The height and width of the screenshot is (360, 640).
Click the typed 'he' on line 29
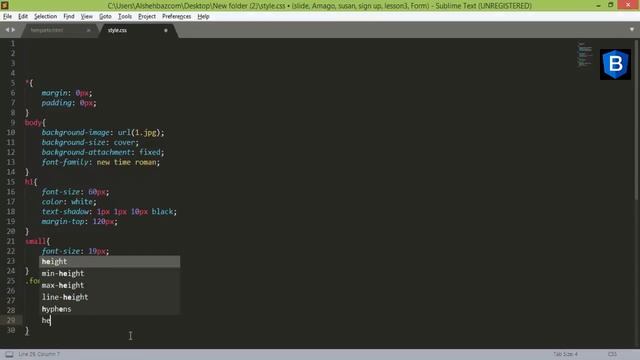46,320
